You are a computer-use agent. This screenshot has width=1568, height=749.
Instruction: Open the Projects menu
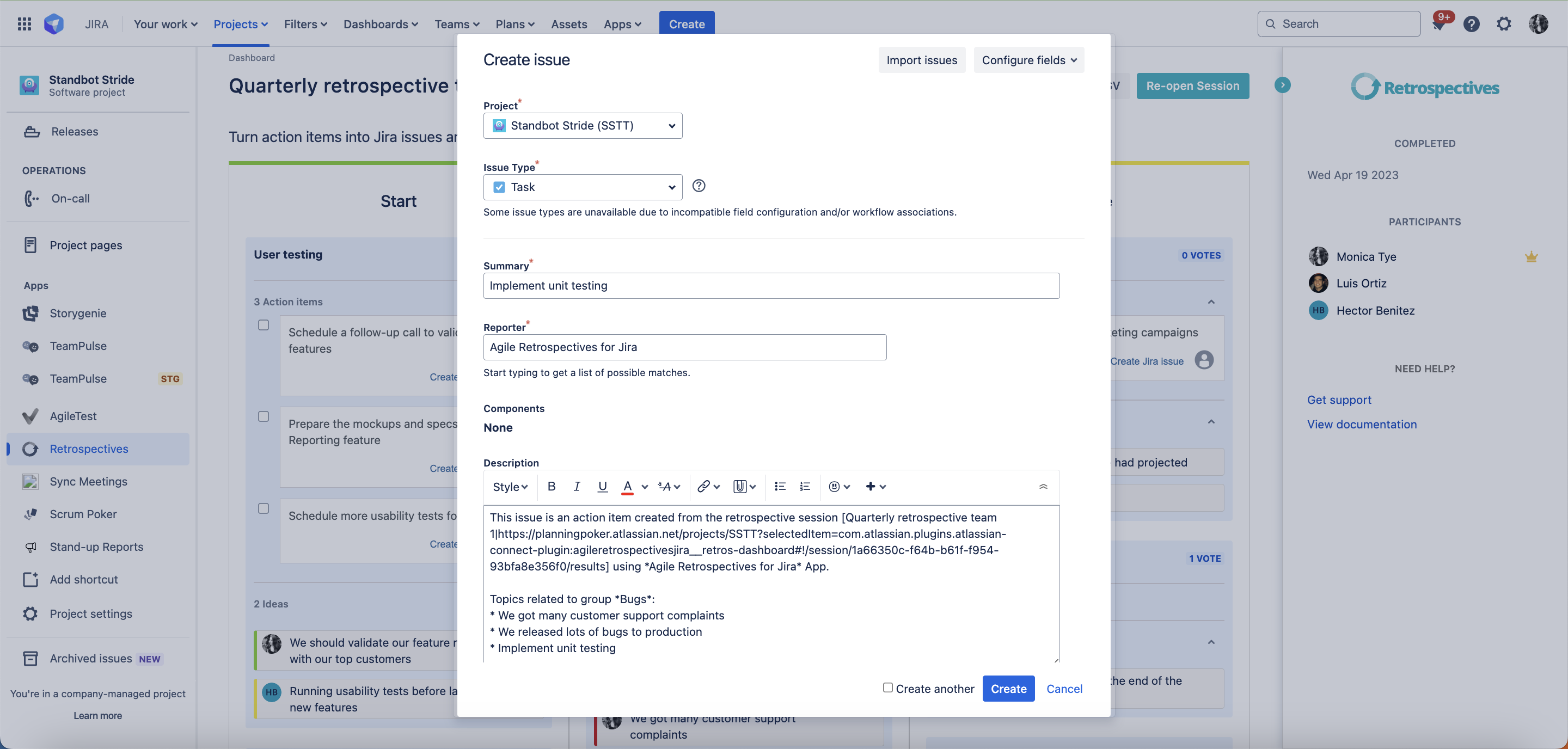pos(241,24)
